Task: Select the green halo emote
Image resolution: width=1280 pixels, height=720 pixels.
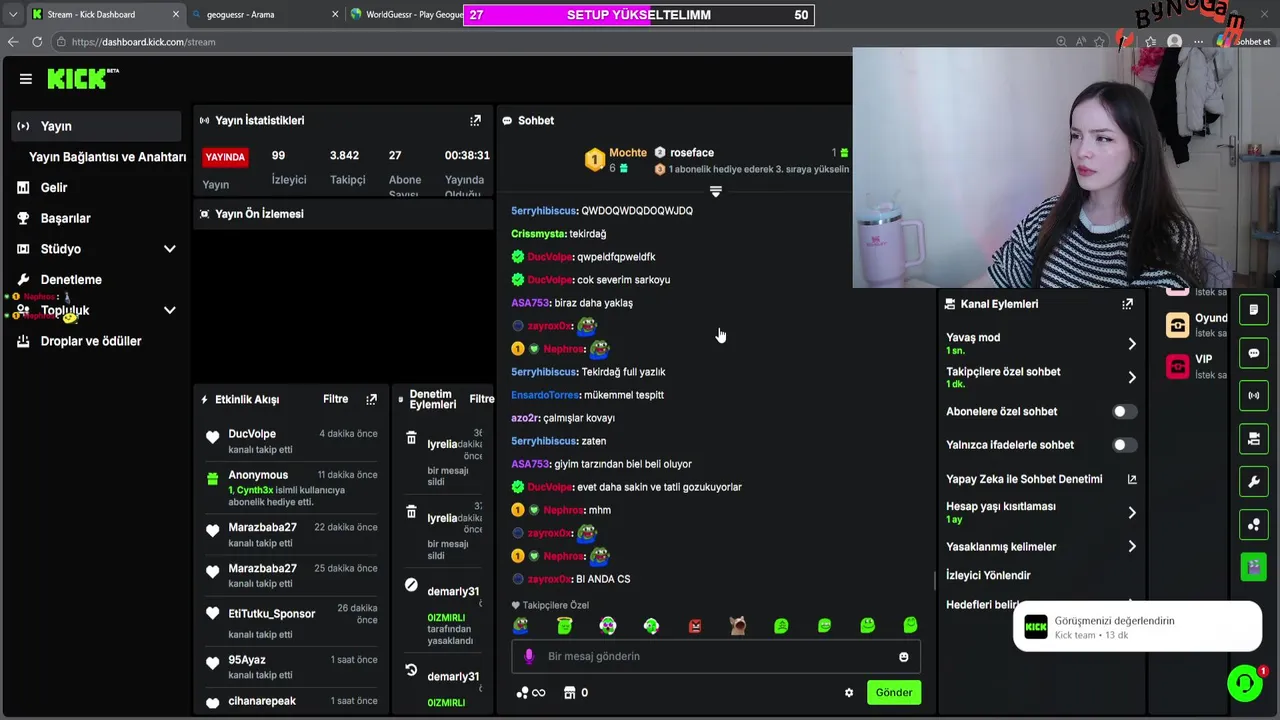Action: (x=565, y=626)
